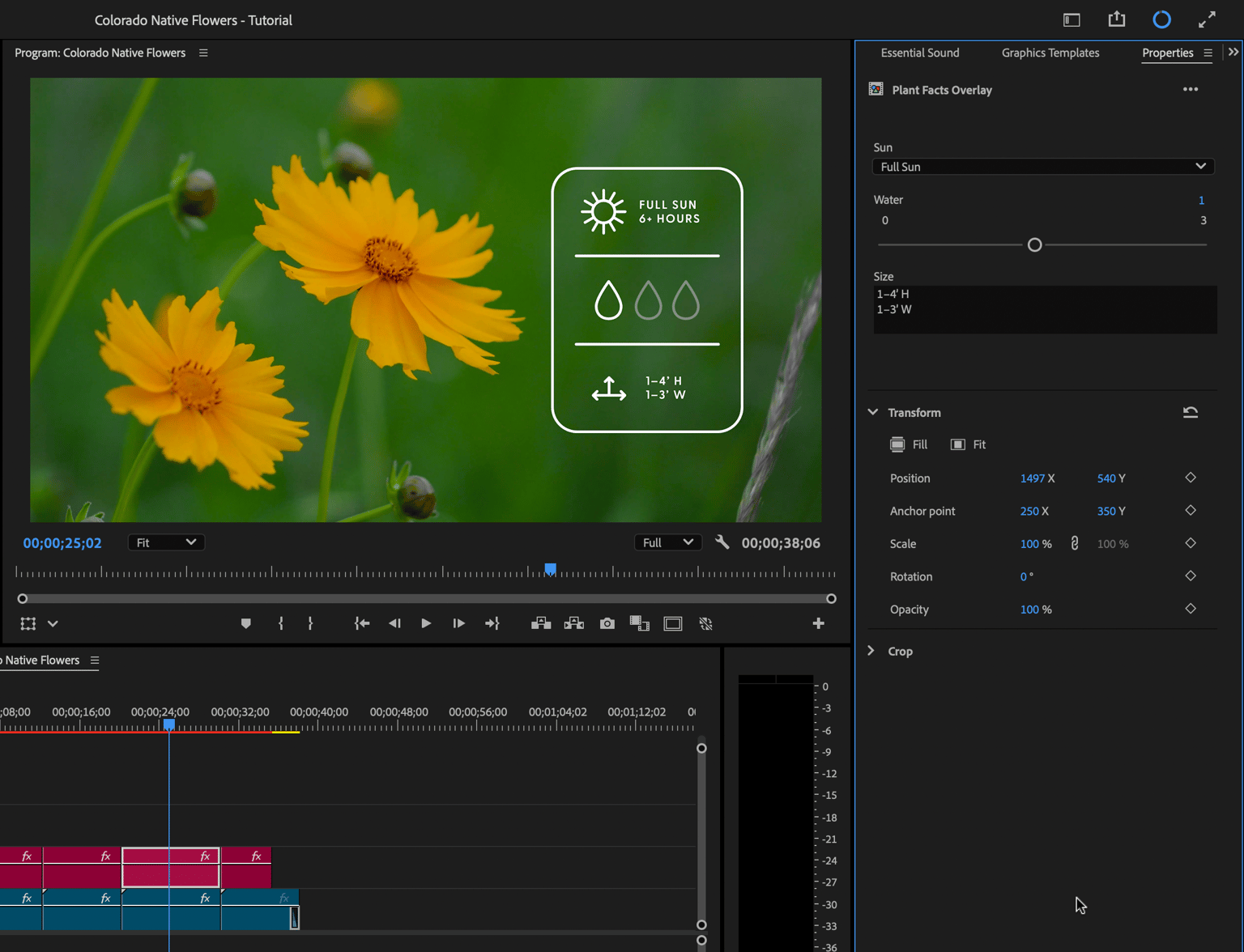Open Program monitor panel menu

(203, 53)
